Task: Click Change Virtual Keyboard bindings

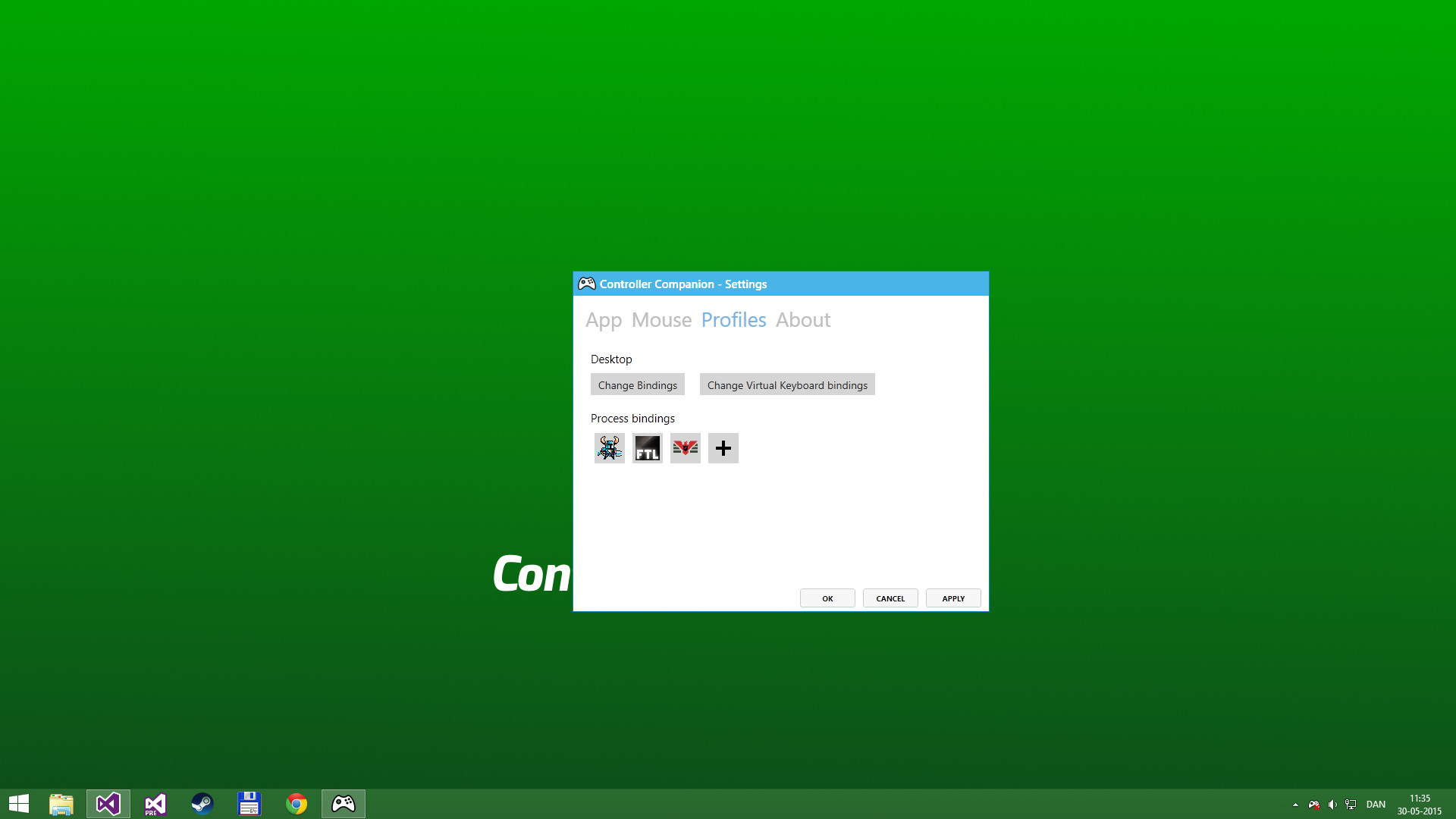Action: point(786,384)
